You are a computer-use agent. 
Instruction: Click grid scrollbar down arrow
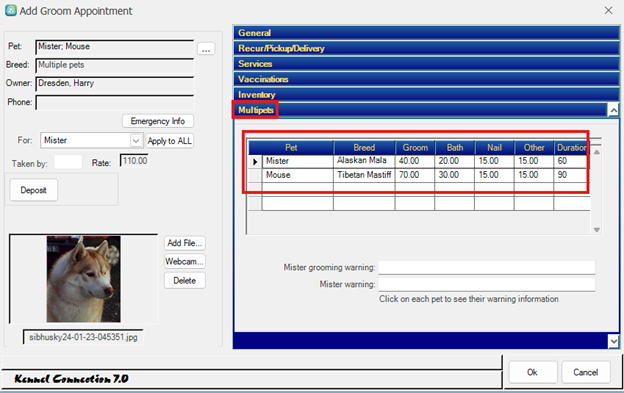[597, 230]
